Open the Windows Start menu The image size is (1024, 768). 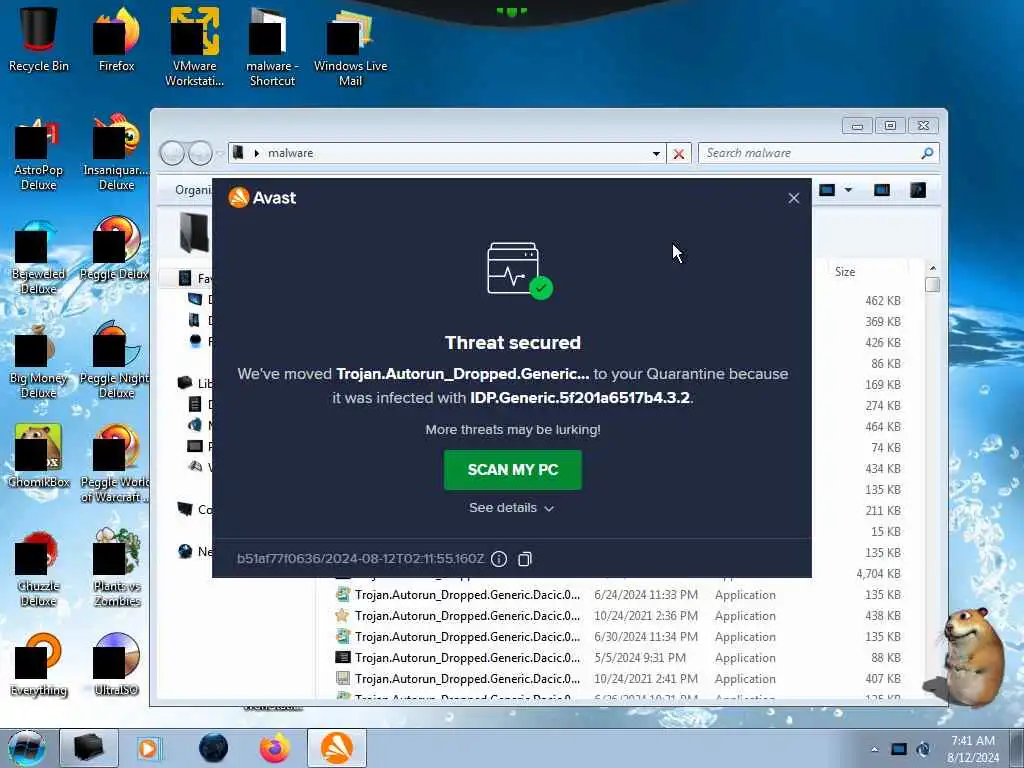27,748
